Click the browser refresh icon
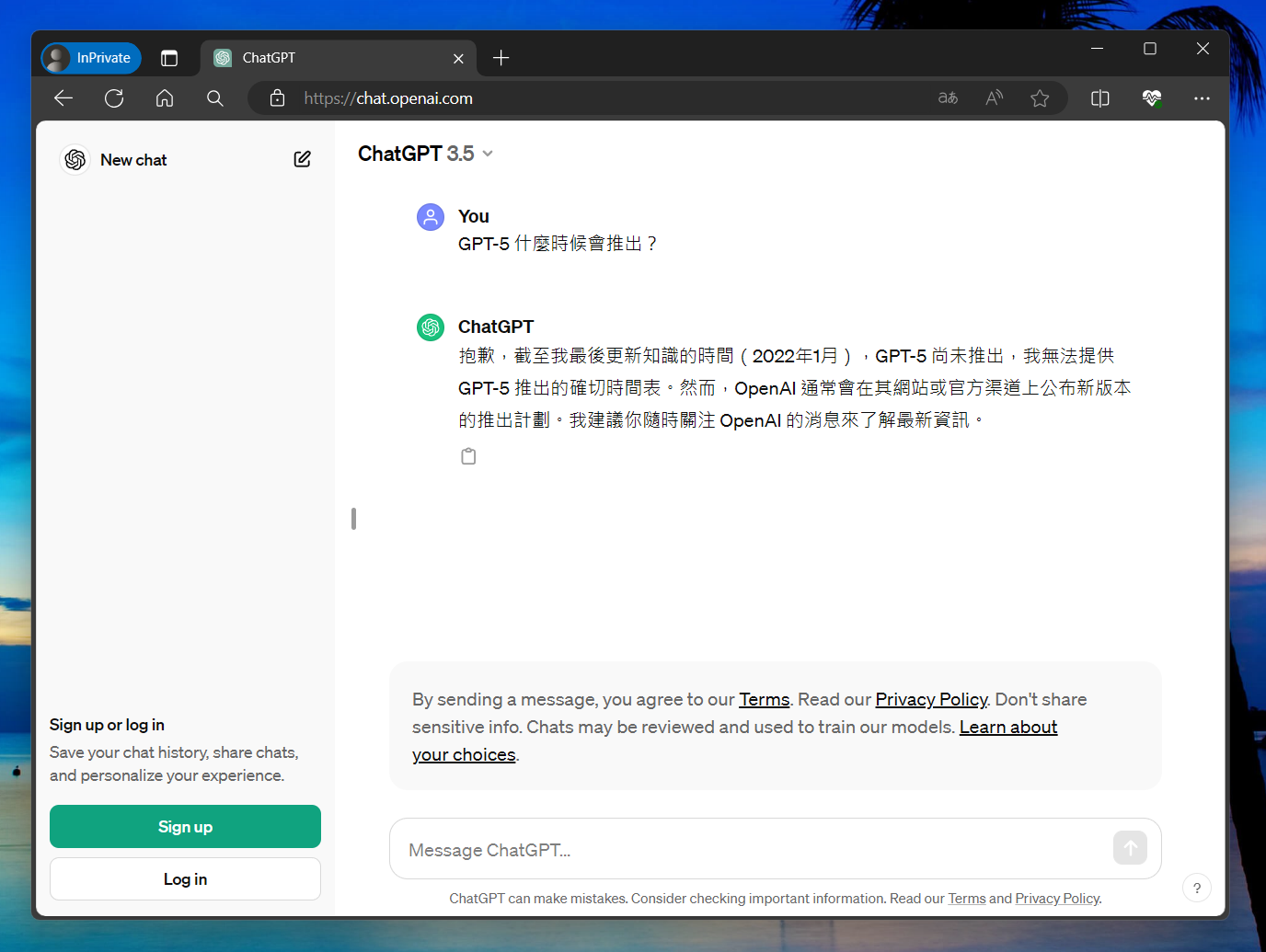Screen dimensions: 1266x952 (114, 98)
